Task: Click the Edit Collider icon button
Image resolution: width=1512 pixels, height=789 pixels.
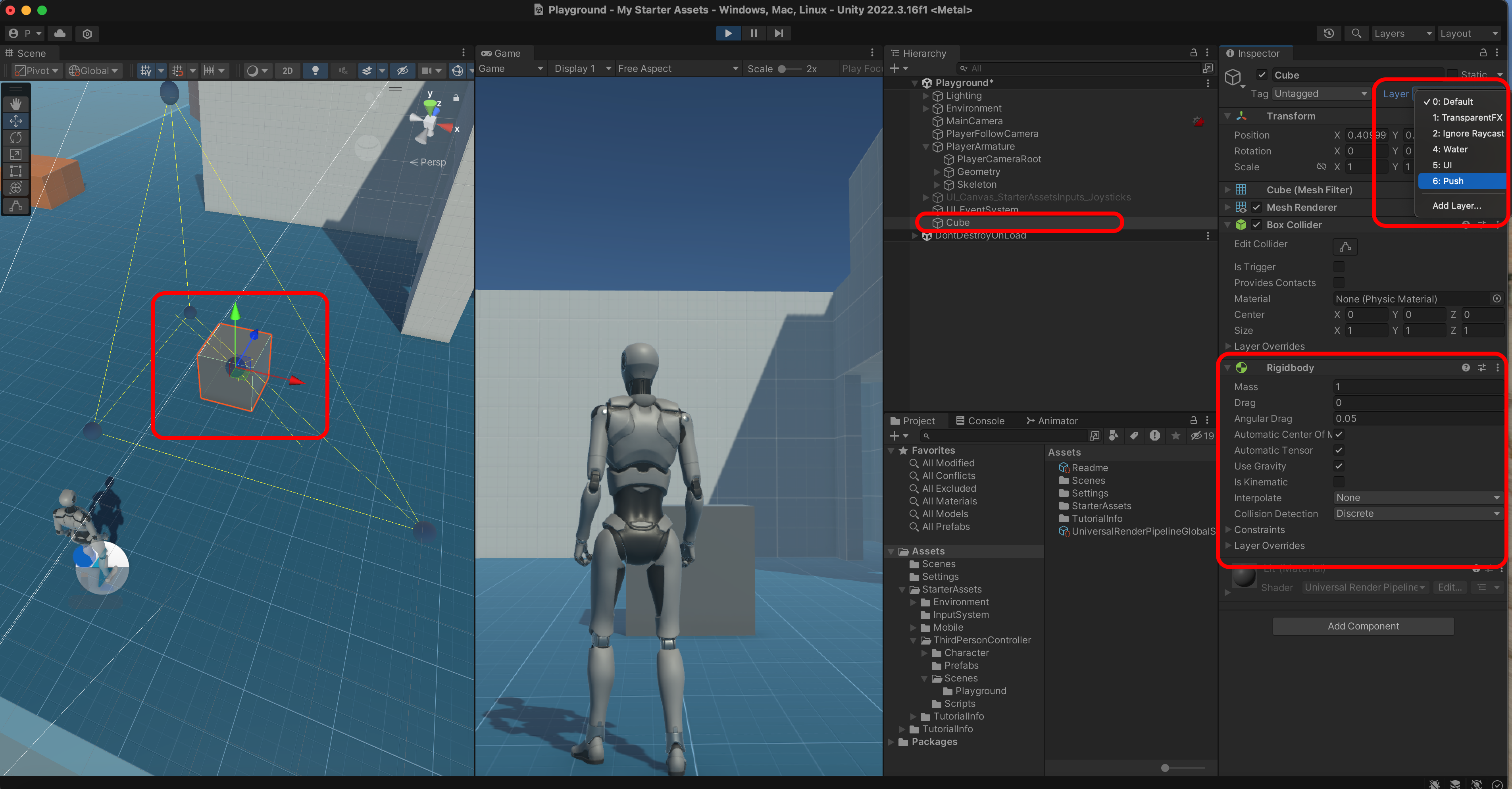Action: 1345,246
